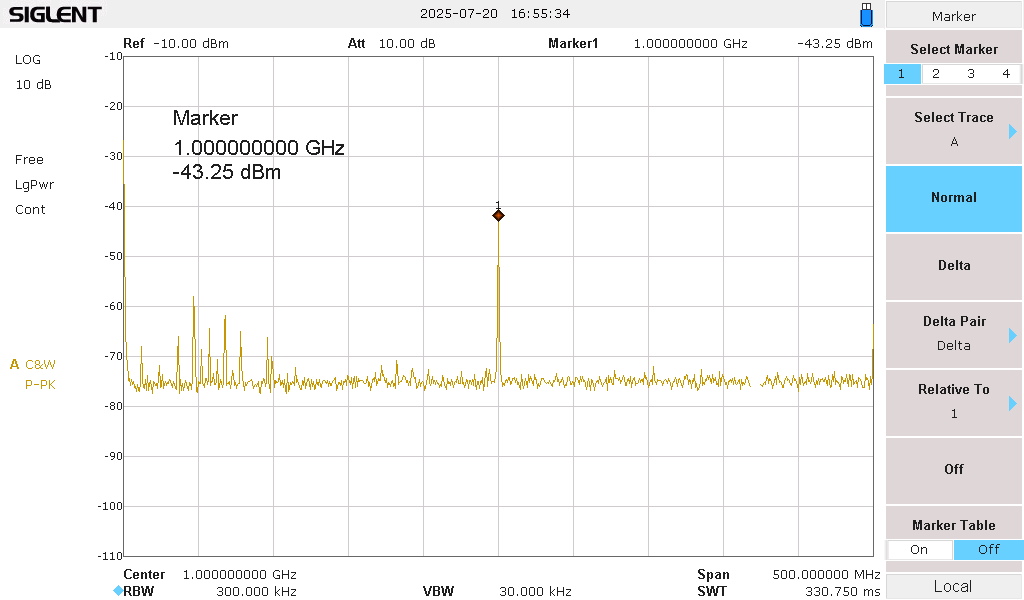Click the Center frequency value 1.000000000 GHz
Screen dimensions: 1024x600
[240, 575]
